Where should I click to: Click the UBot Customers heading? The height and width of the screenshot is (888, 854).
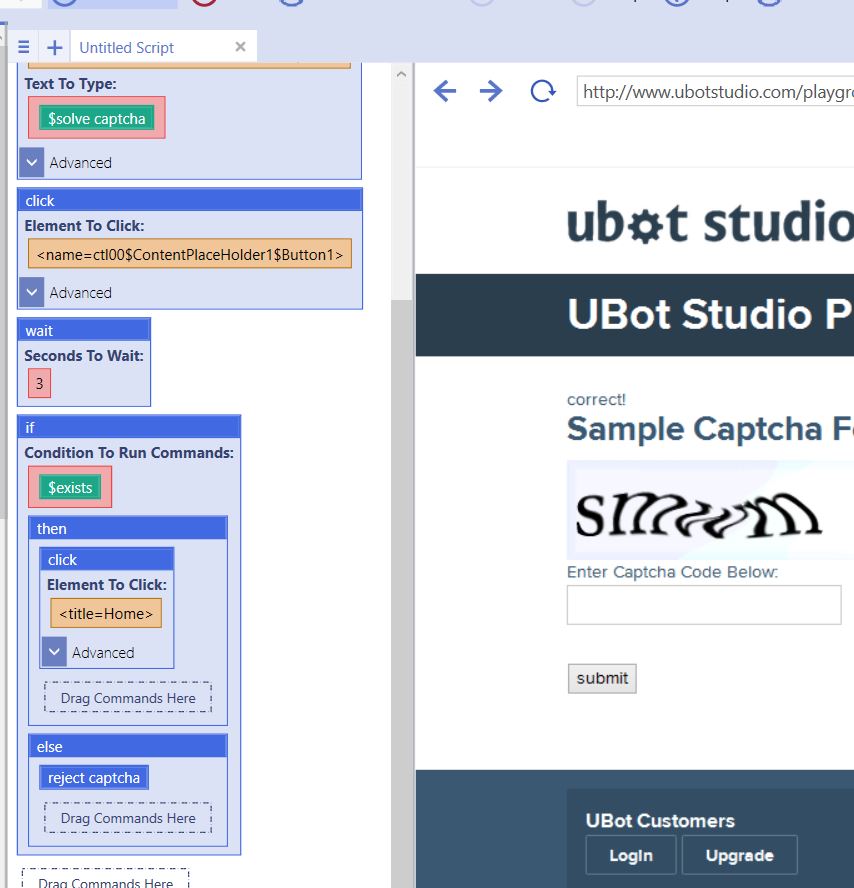point(660,820)
